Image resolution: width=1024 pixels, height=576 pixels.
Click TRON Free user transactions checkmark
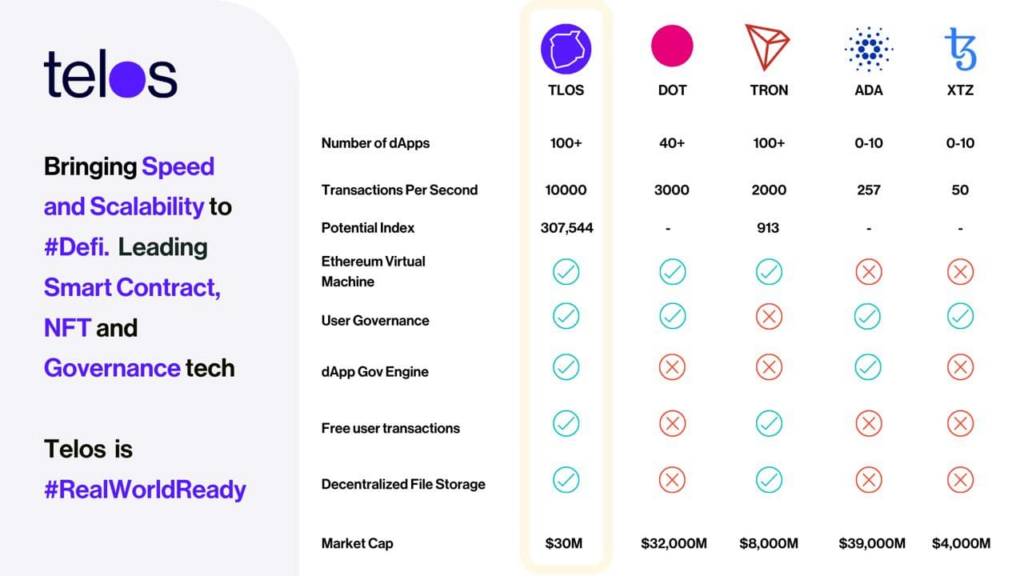[x=768, y=424]
